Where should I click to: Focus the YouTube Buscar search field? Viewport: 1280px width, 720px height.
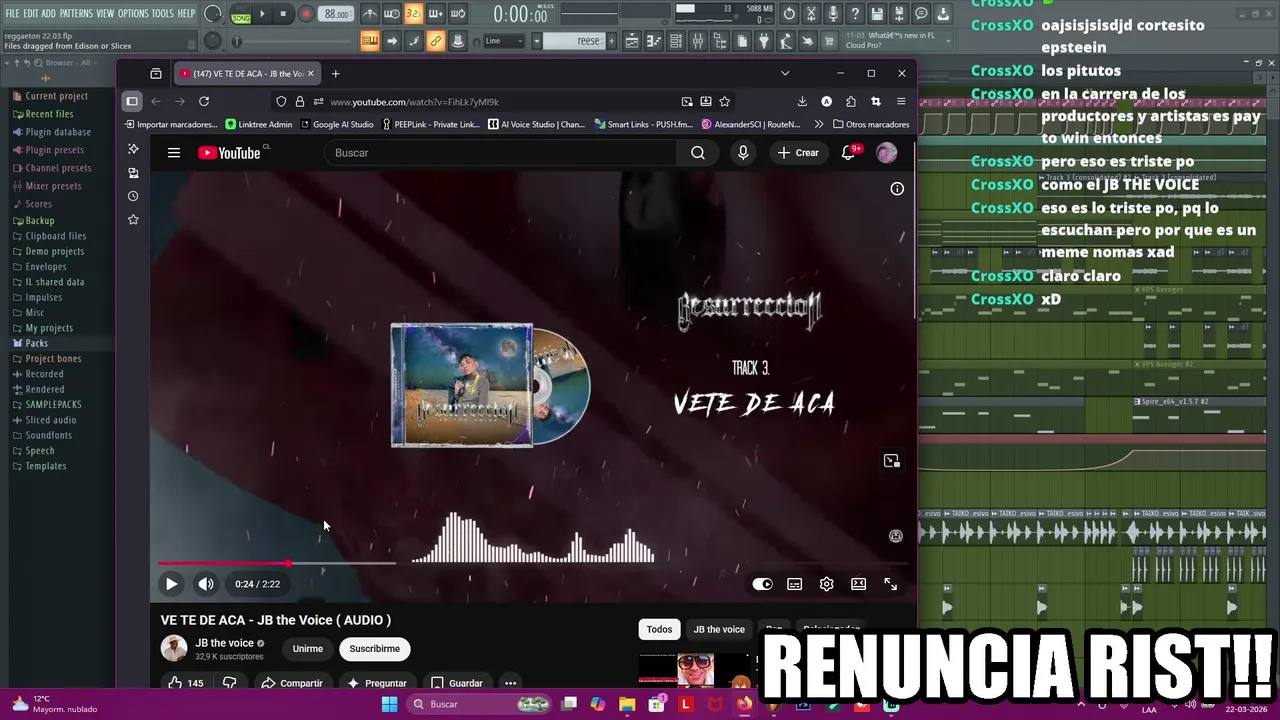click(500, 153)
